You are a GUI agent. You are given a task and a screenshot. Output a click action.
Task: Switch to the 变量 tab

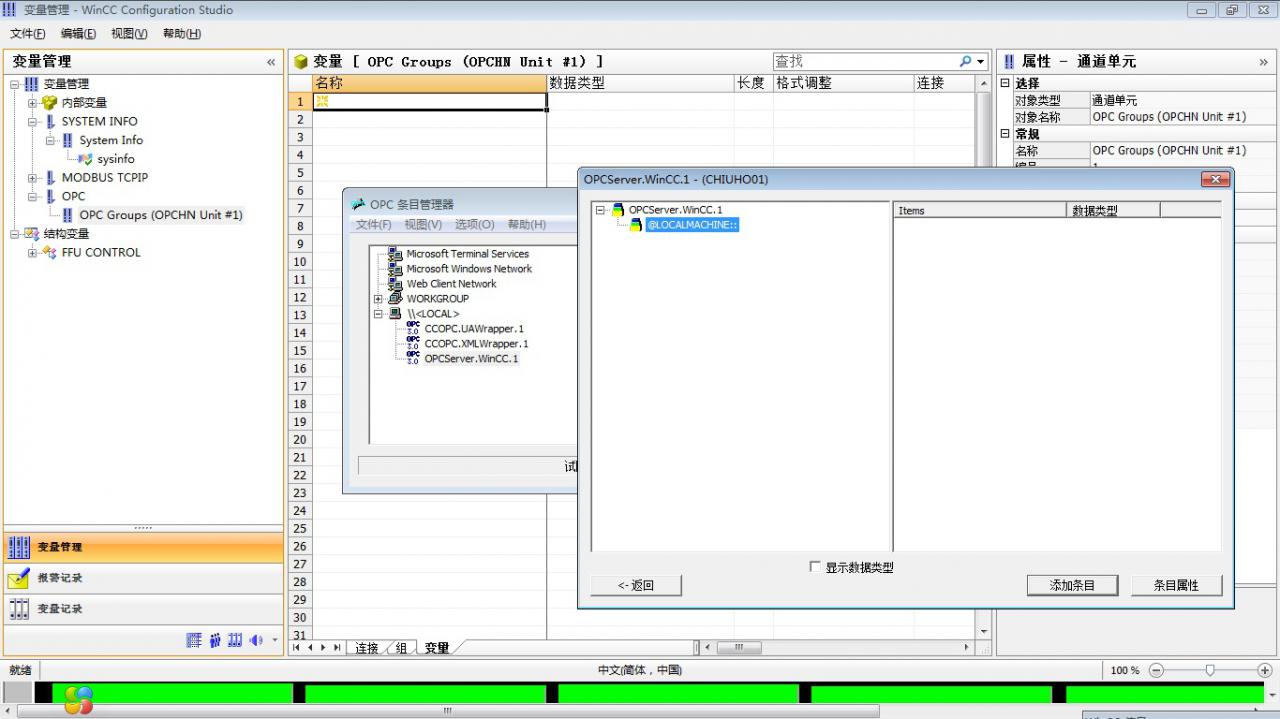pos(437,648)
